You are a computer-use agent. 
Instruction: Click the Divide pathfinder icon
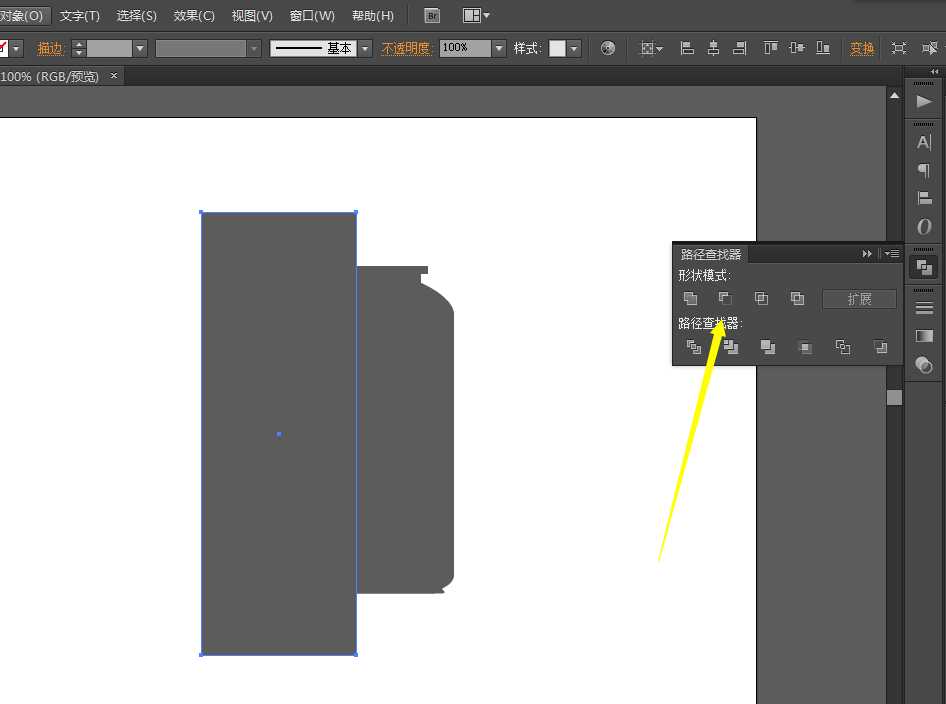(694, 347)
